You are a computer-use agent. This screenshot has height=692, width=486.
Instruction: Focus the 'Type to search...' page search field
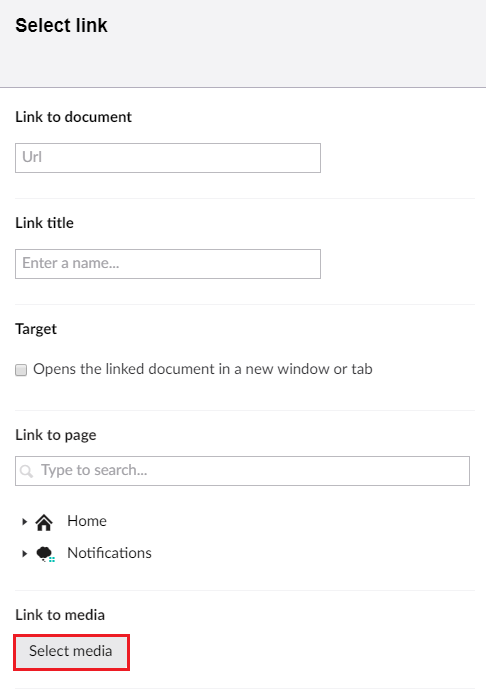click(x=242, y=471)
